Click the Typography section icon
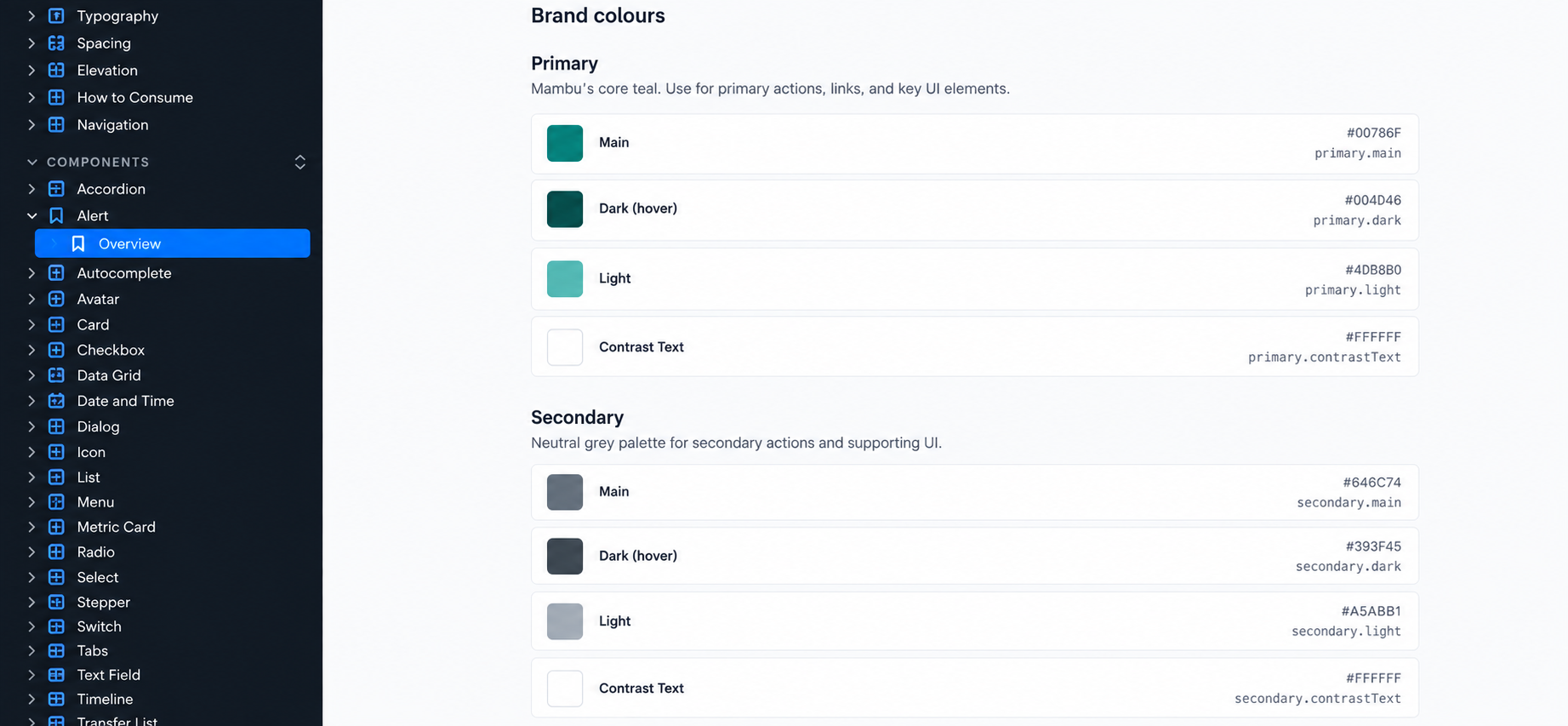Screen dimensions: 1568x726 coord(56,16)
